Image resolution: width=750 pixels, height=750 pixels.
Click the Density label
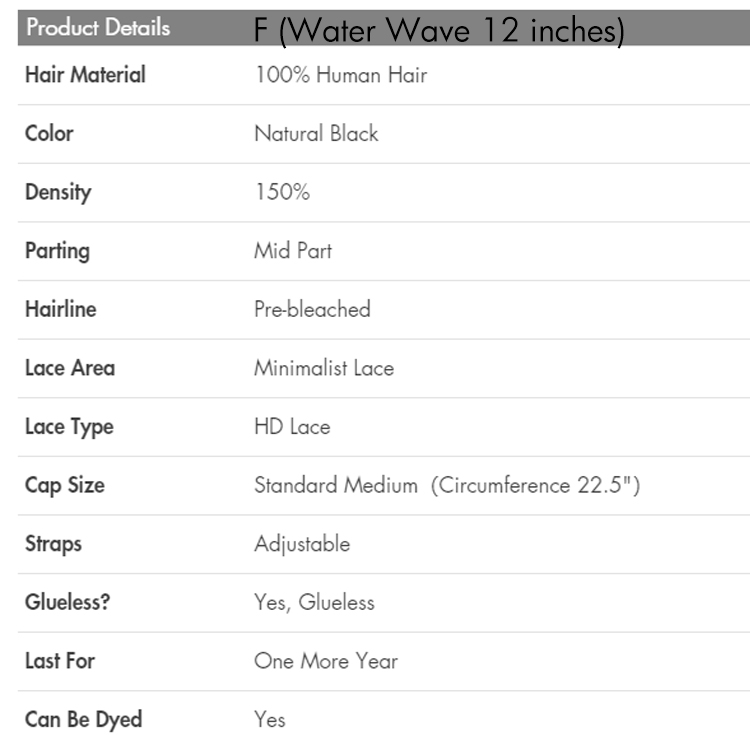pyautogui.click(x=58, y=192)
